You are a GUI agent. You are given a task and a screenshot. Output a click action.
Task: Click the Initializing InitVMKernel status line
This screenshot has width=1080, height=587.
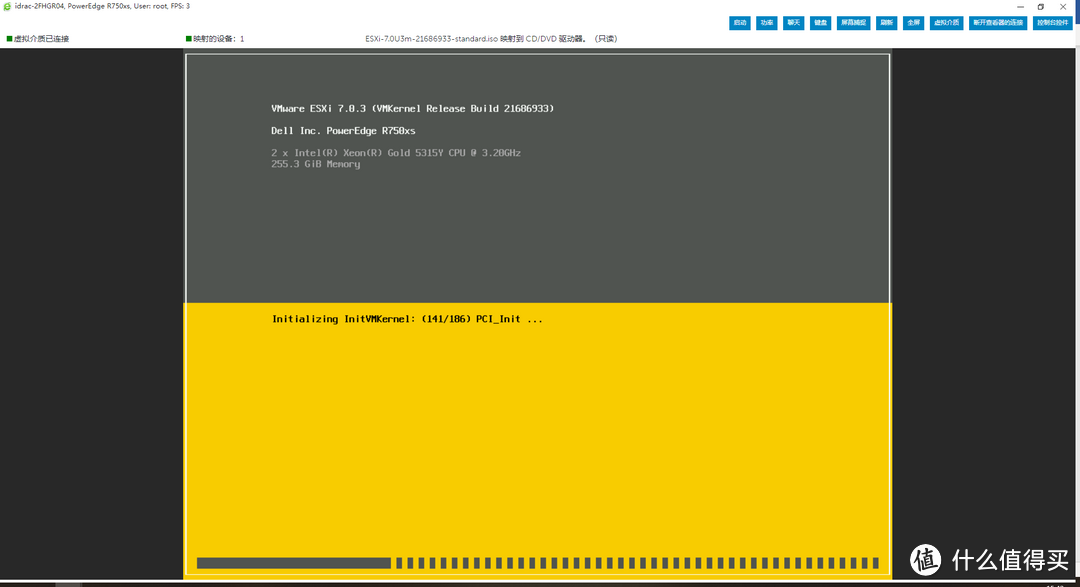click(x=407, y=319)
